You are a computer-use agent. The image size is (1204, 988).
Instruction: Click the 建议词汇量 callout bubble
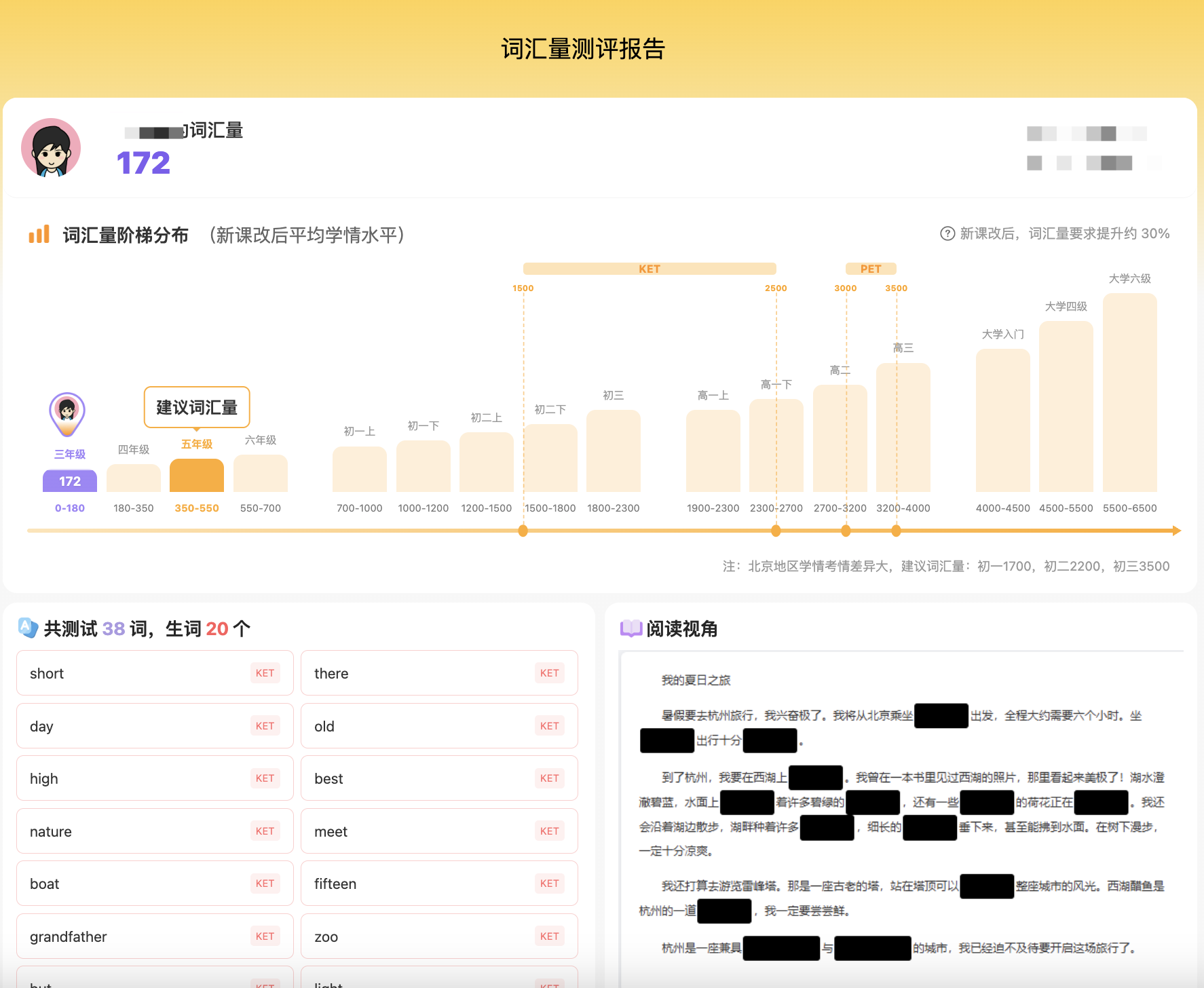coord(197,407)
